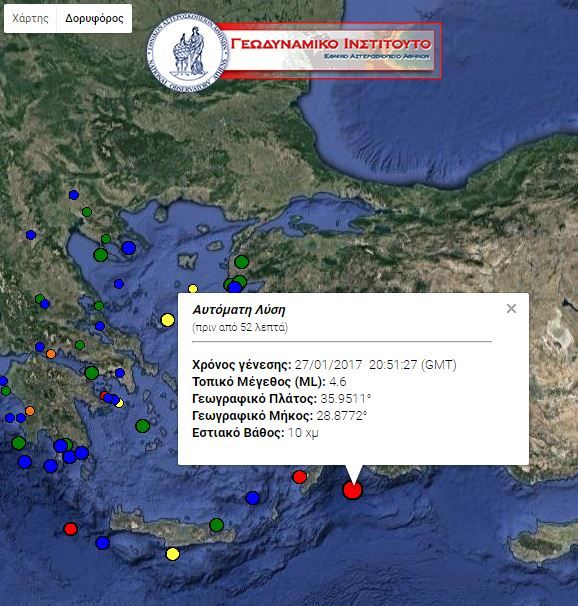Click the focal depth value 10 χμ
The height and width of the screenshot is (606, 578).
click(303, 432)
